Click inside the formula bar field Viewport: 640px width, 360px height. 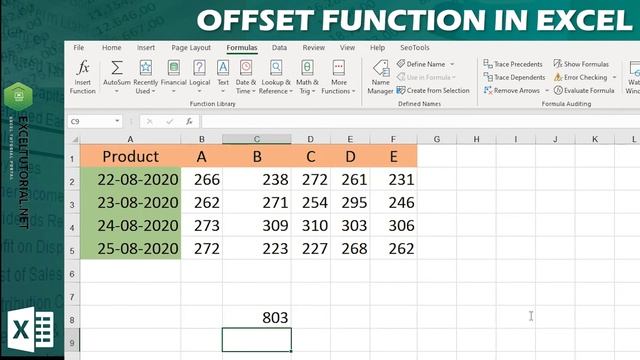coord(420,121)
